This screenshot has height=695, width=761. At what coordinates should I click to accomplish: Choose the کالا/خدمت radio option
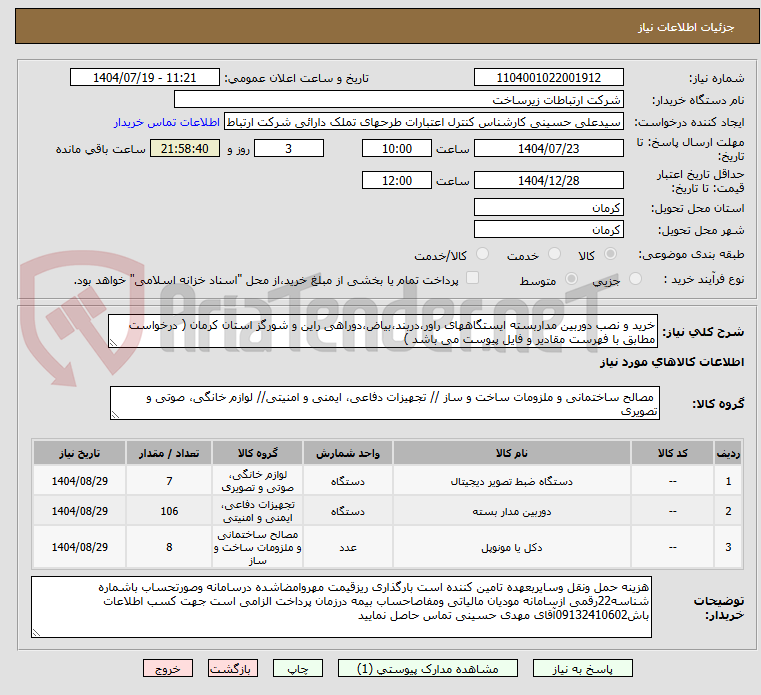(x=483, y=255)
